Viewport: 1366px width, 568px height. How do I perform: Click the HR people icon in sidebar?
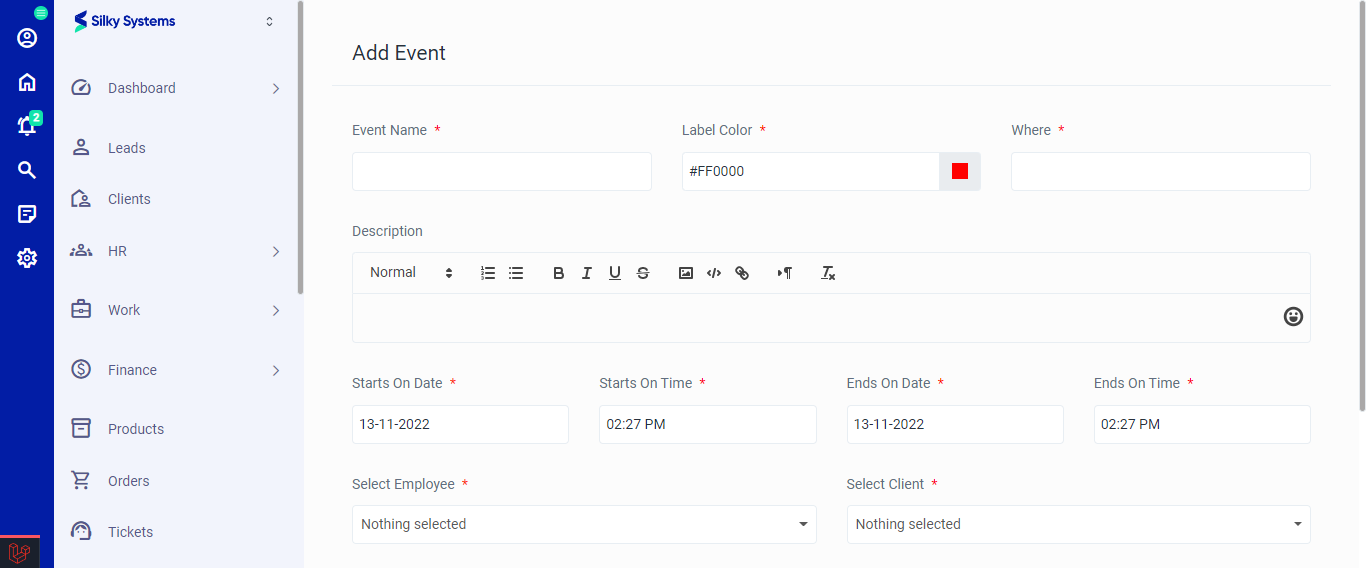click(81, 251)
